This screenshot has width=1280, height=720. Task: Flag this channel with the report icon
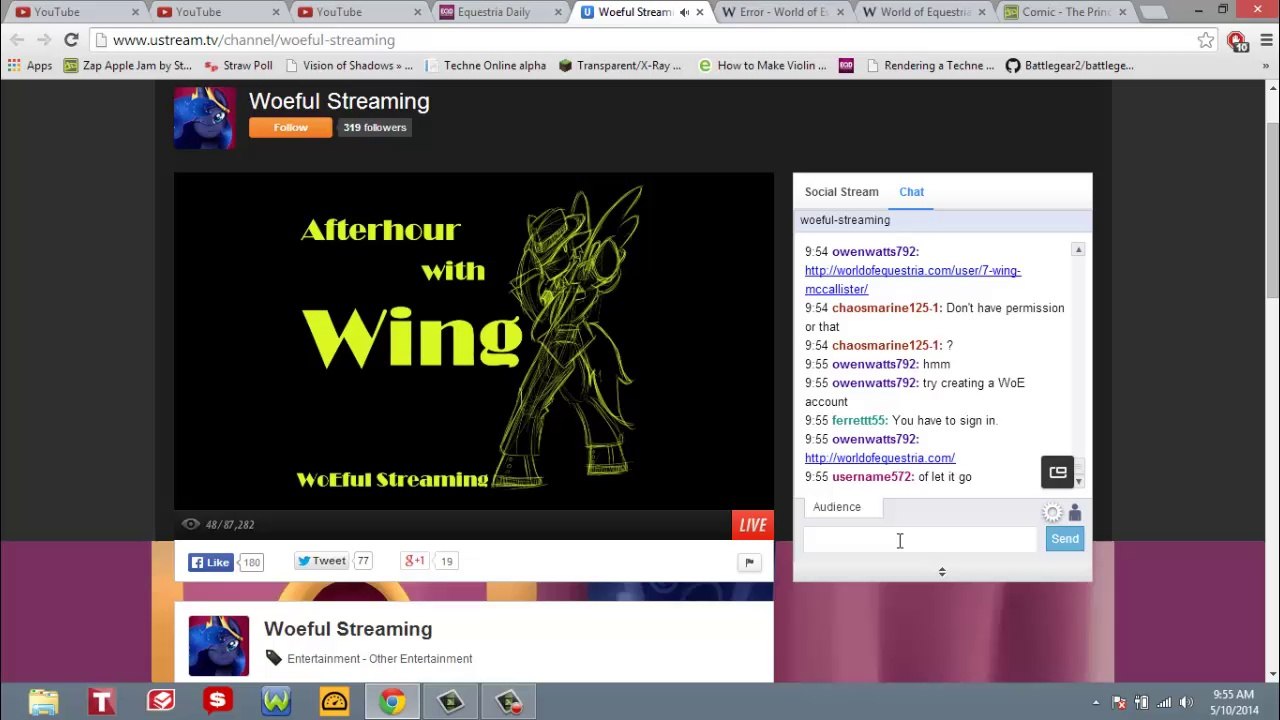click(x=749, y=562)
